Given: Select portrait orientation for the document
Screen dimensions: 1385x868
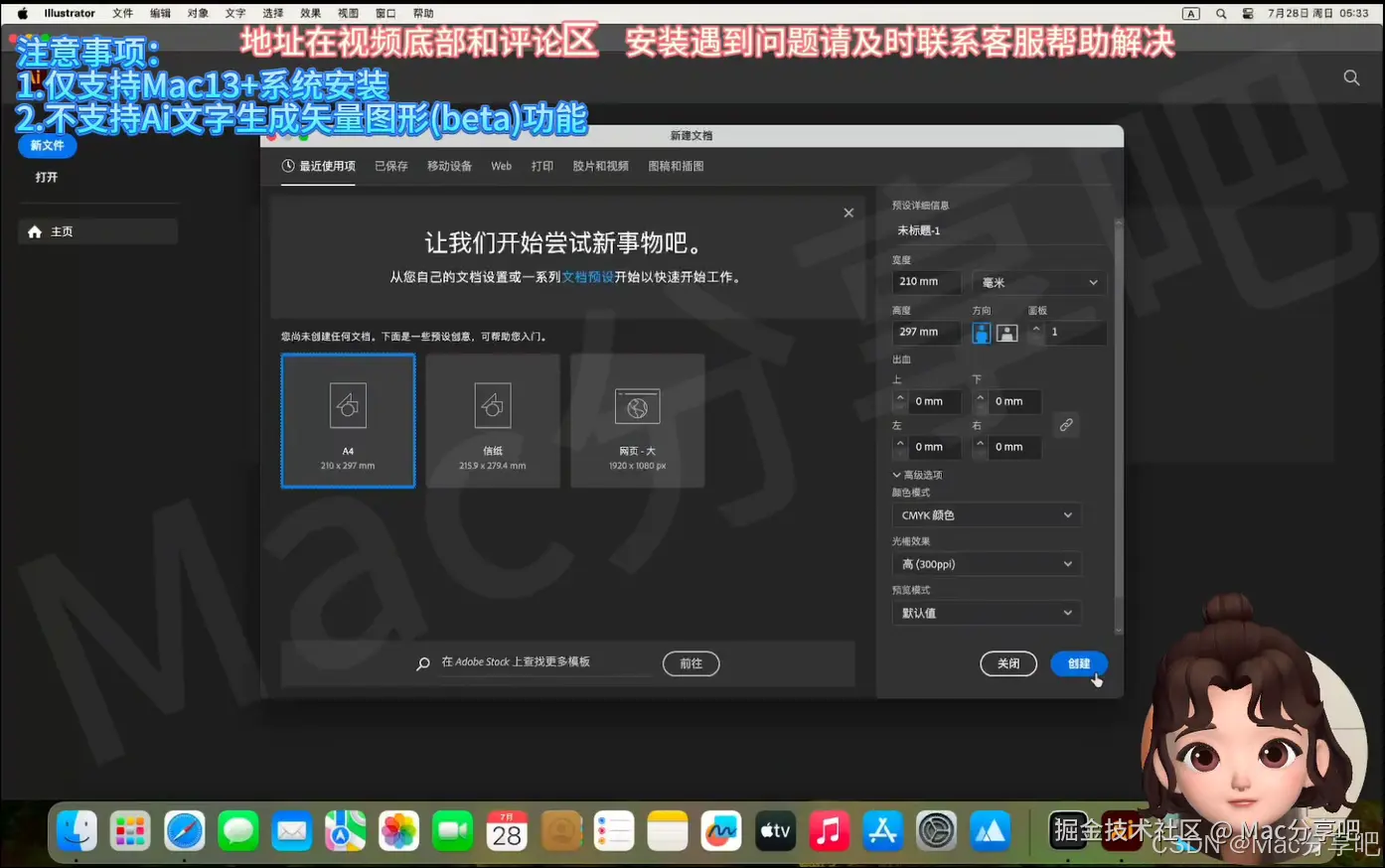Looking at the screenshot, I should (x=981, y=332).
